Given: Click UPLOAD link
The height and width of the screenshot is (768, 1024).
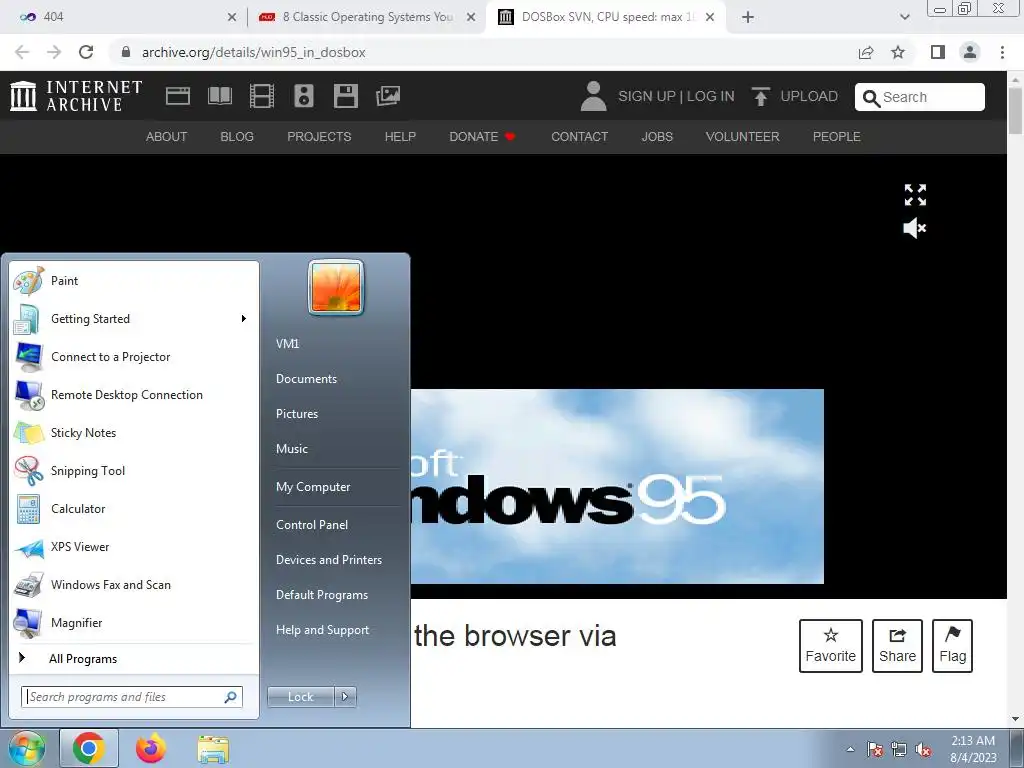Looking at the screenshot, I should click(794, 96).
